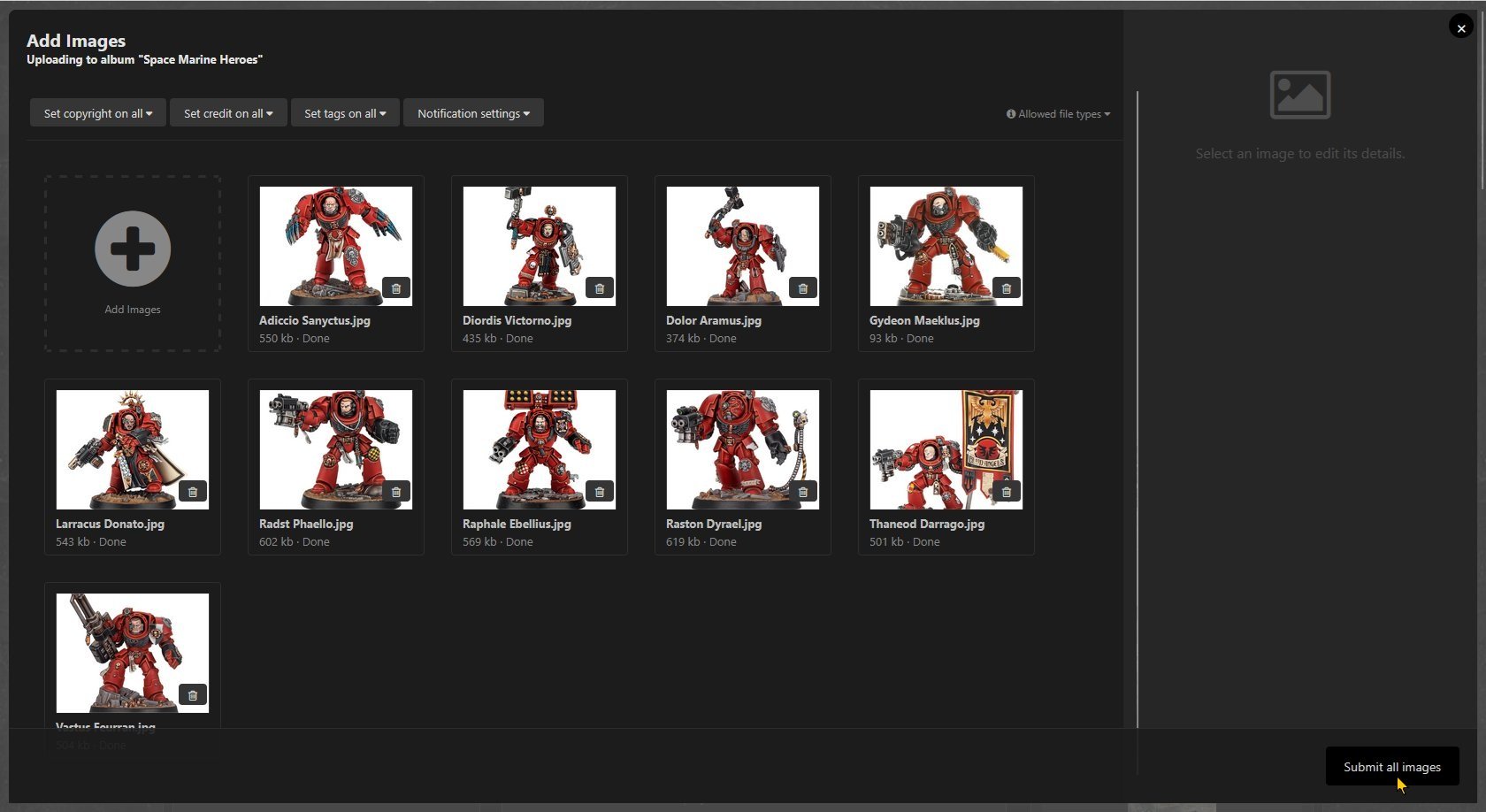
Task: Remove Diordis Victorno.jpg via its trash icon
Action: coord(600,288)
